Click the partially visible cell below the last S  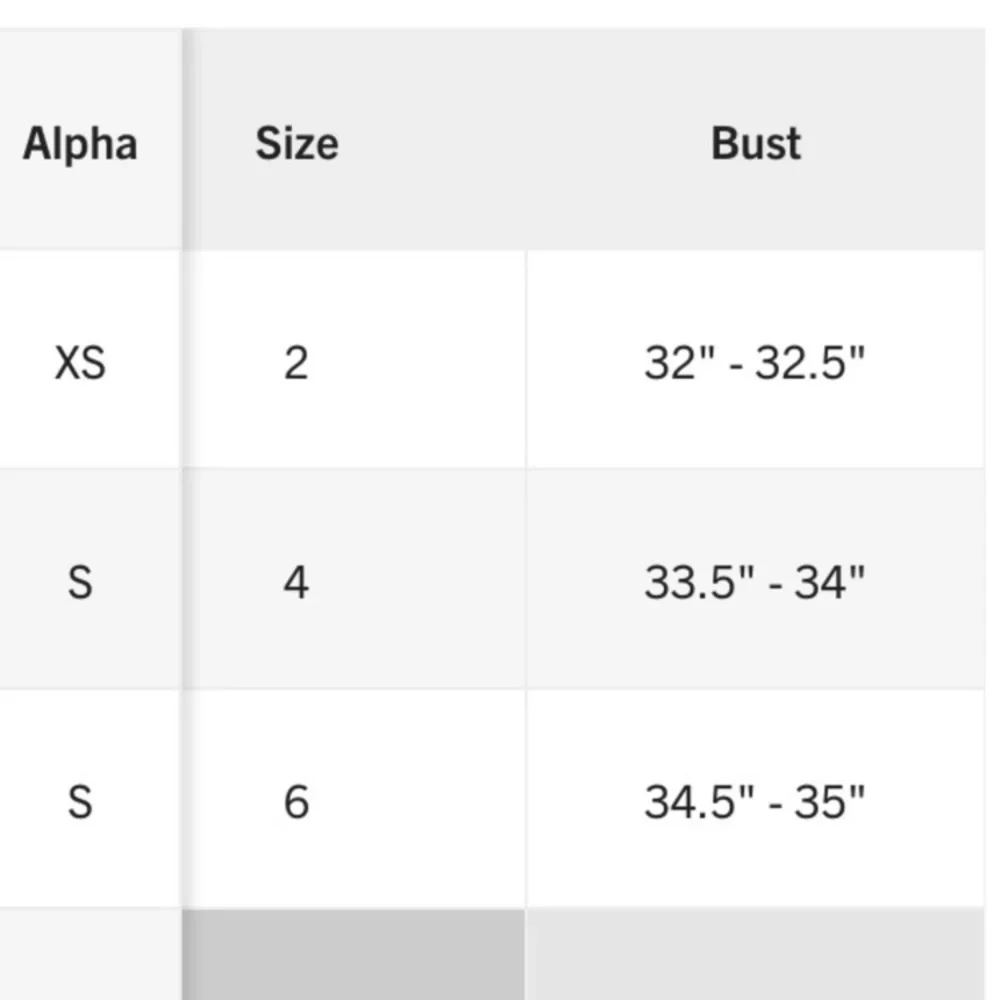pos(88,954)
